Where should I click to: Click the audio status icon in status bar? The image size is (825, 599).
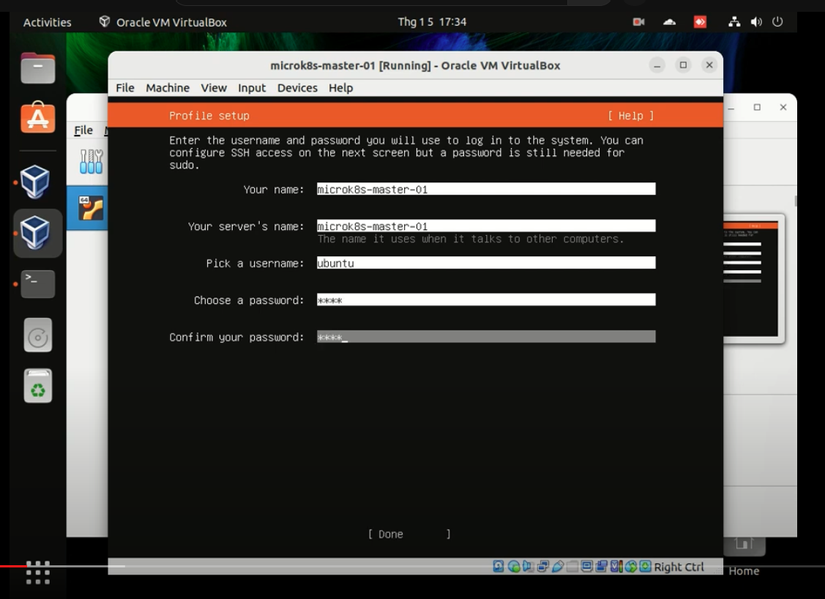click(528, 567)
